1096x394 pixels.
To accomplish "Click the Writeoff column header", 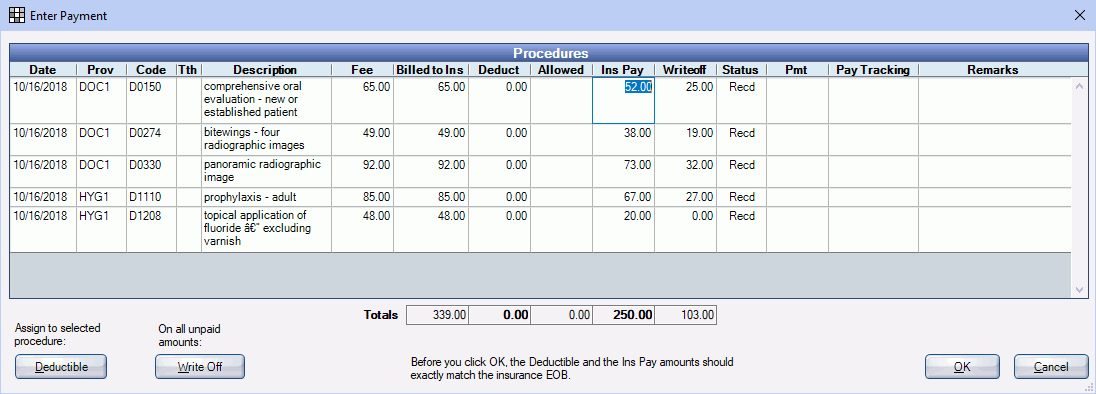I will (686, 70).
